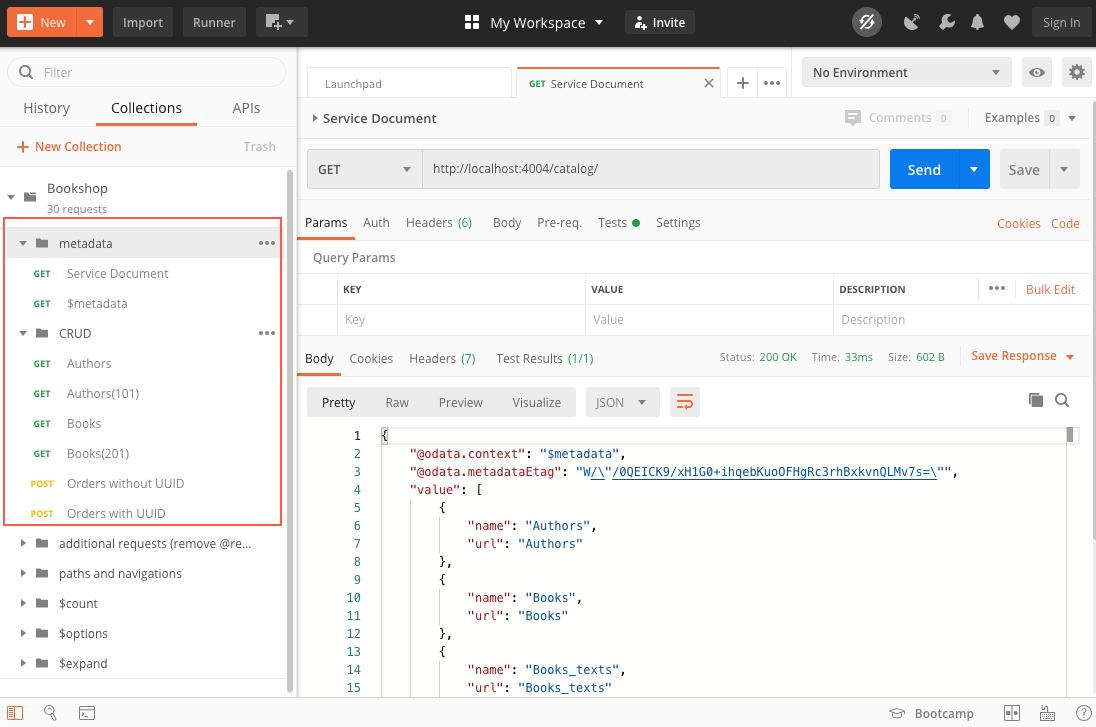
Task: Open the New button dropdown arrow
Action: pos(89,22)
